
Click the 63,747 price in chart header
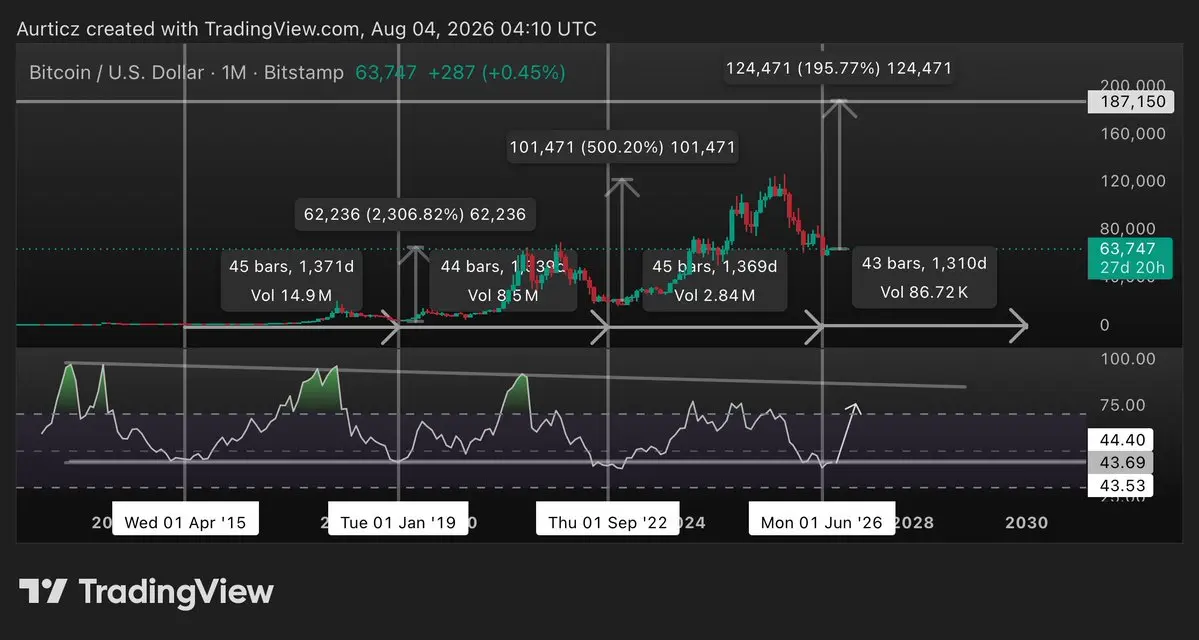[386, 73]
